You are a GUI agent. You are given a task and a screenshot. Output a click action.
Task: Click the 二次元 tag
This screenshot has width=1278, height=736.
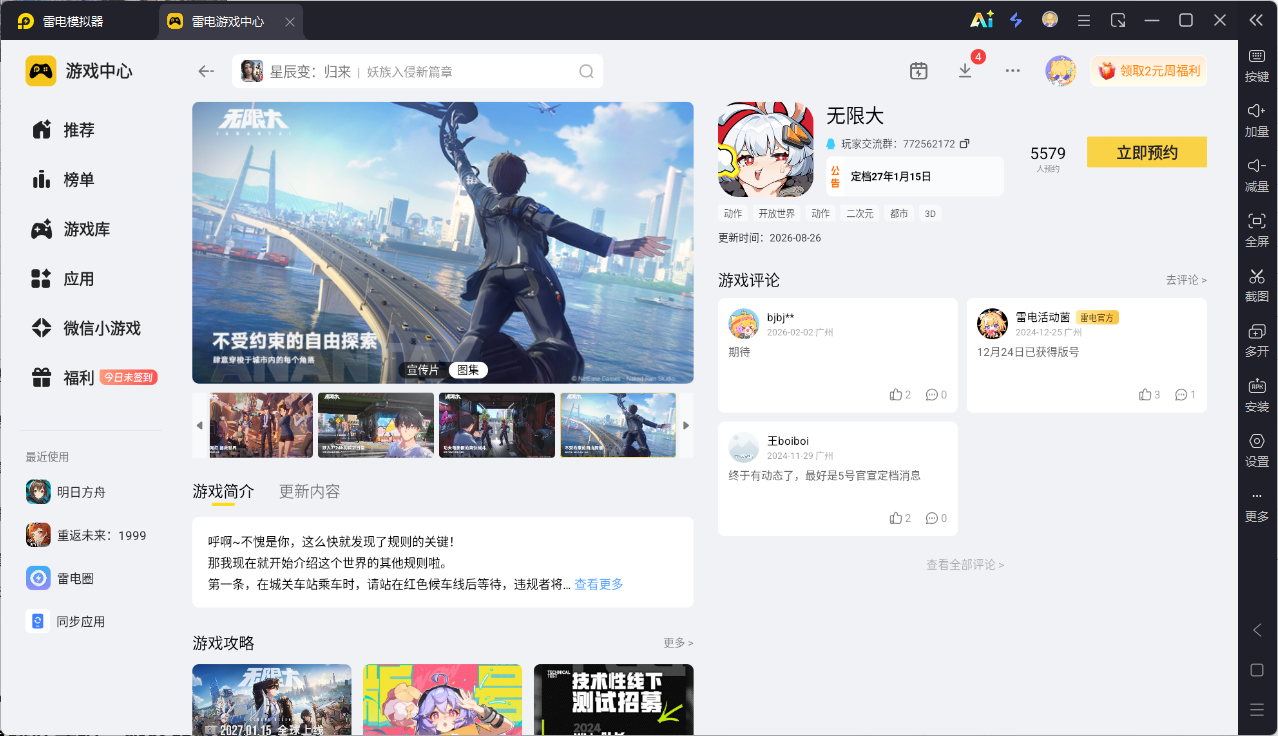(859, 214)
